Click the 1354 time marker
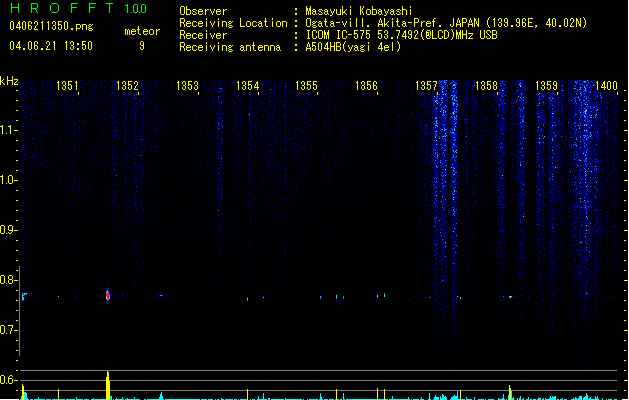This screenshot has width=629, height=400. point(248,86)
